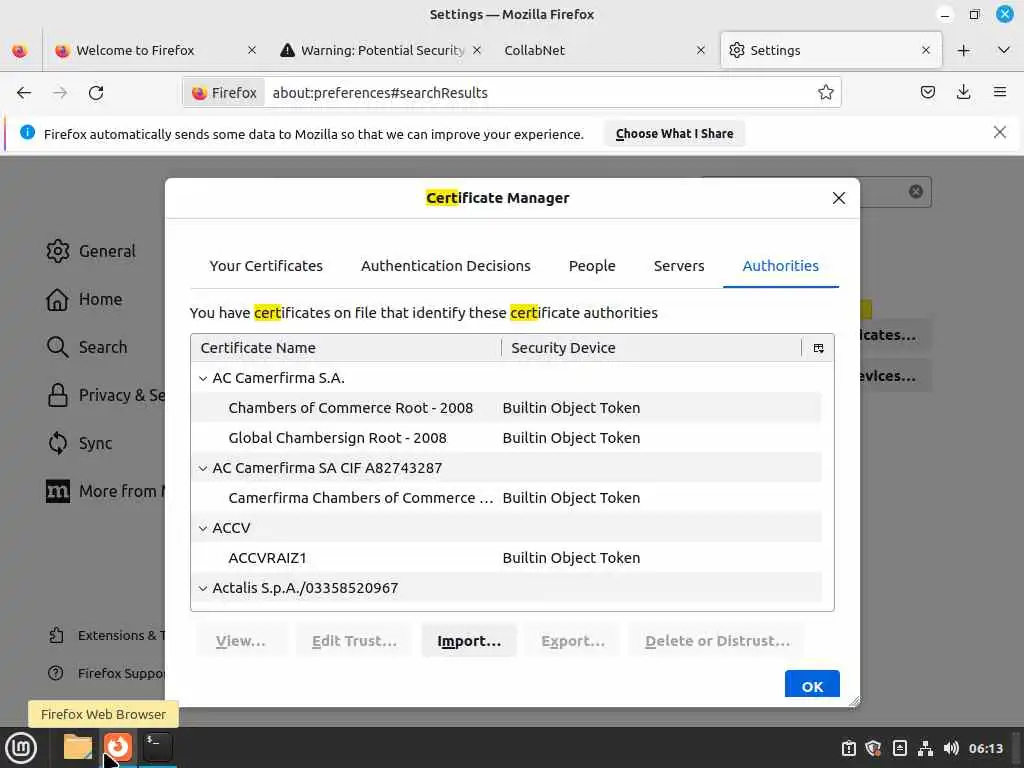
Task: Close the security warning tab
Action: pyautogui.click(x=477, y=50)
